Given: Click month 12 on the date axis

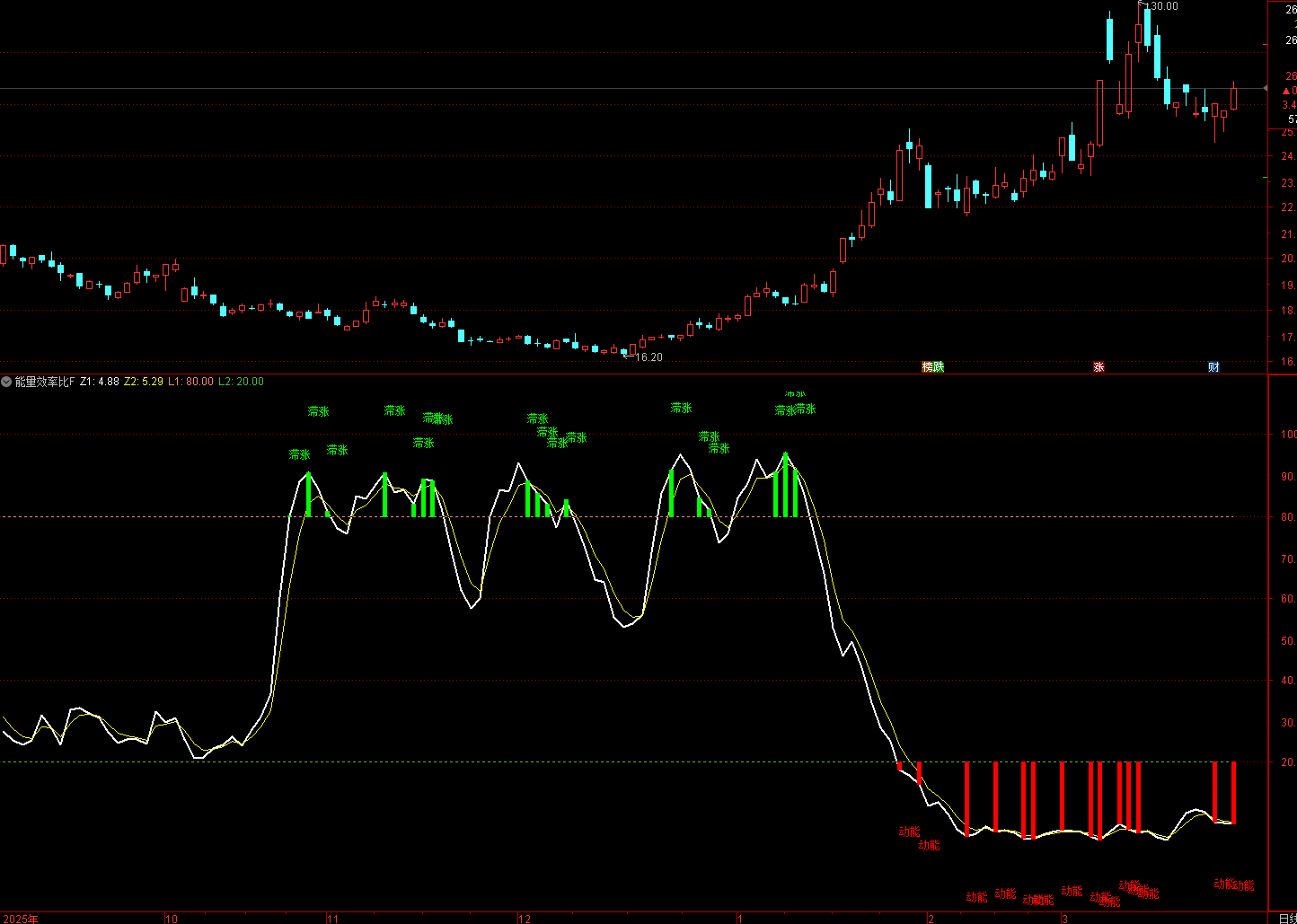Looking at the screenshot, I should (525, 919).
